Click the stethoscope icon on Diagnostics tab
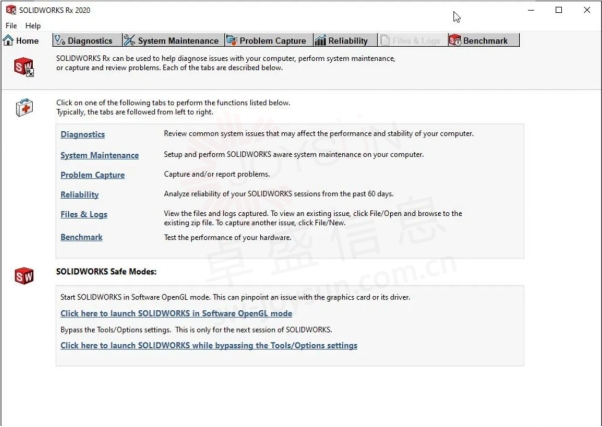Viewport: 602px width, 427px height. 60,40
